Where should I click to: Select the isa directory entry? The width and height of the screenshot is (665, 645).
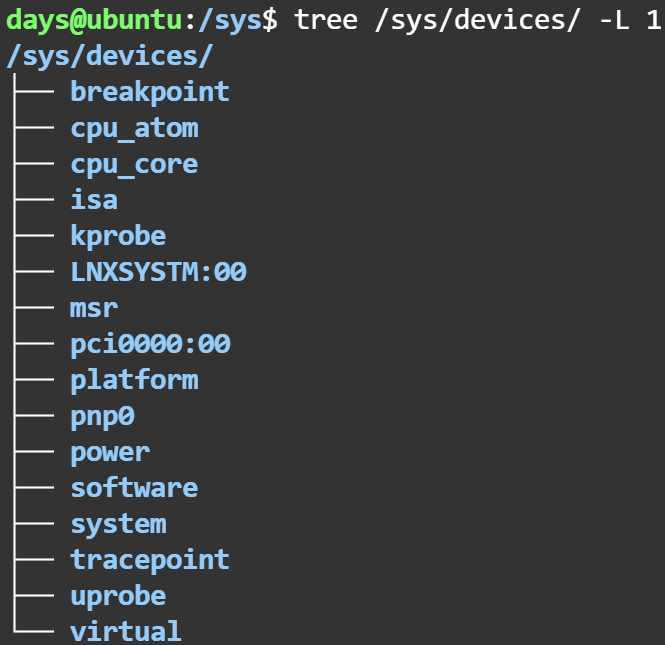click(x=94, y=200)
